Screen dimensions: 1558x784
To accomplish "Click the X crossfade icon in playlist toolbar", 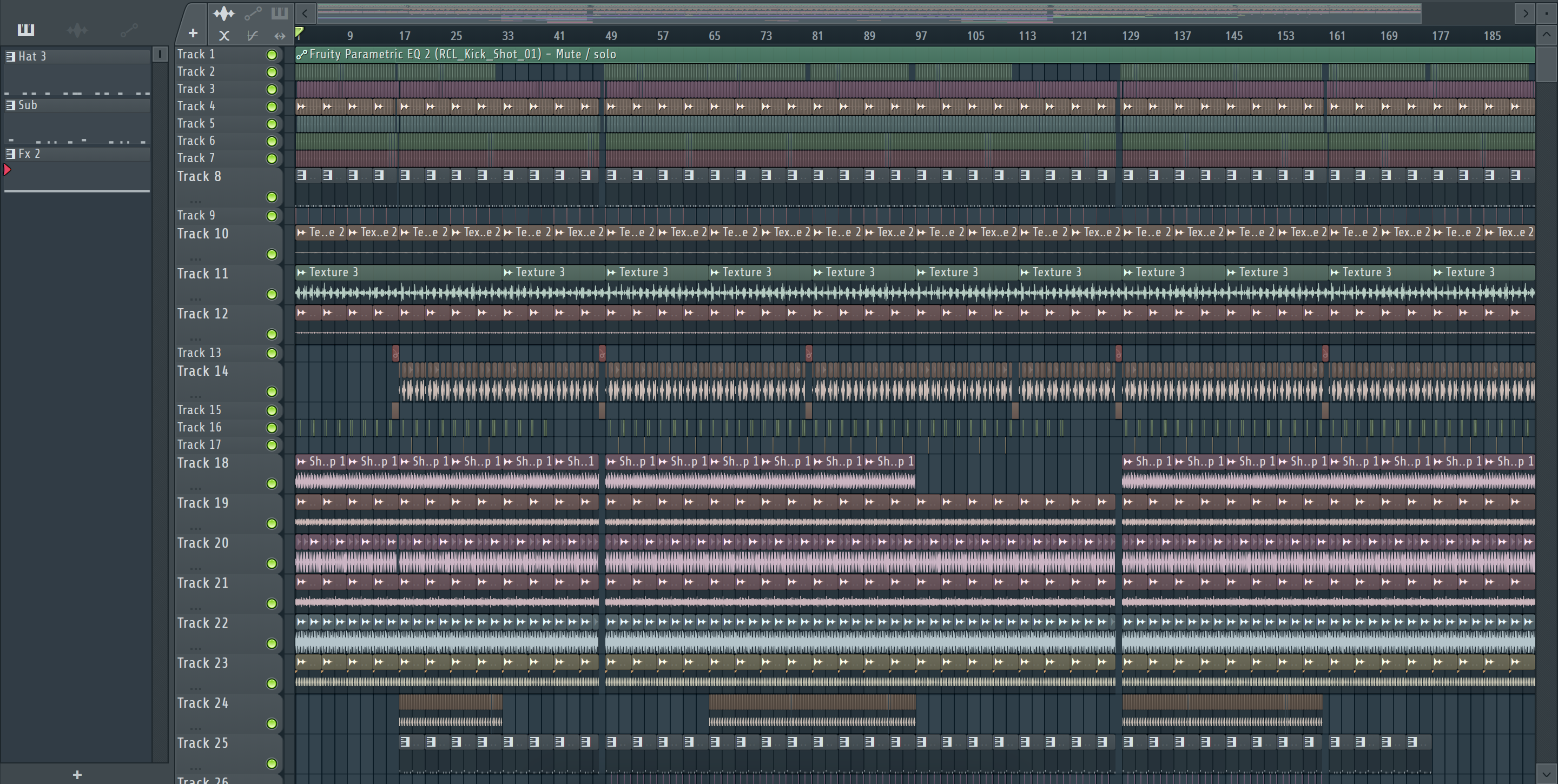I will (x=224, y=36).
